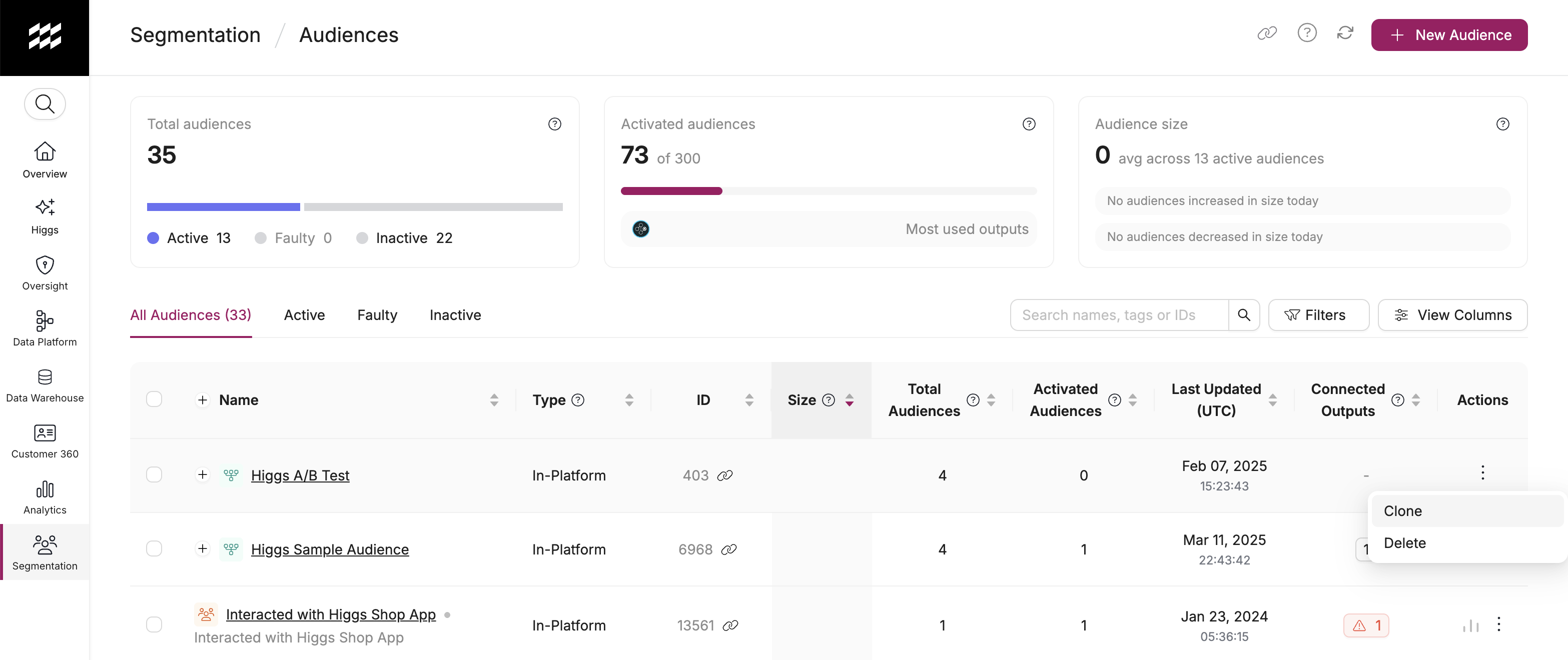Open analytics chart icon for Interacted with Higgs Shop App

1470,625
